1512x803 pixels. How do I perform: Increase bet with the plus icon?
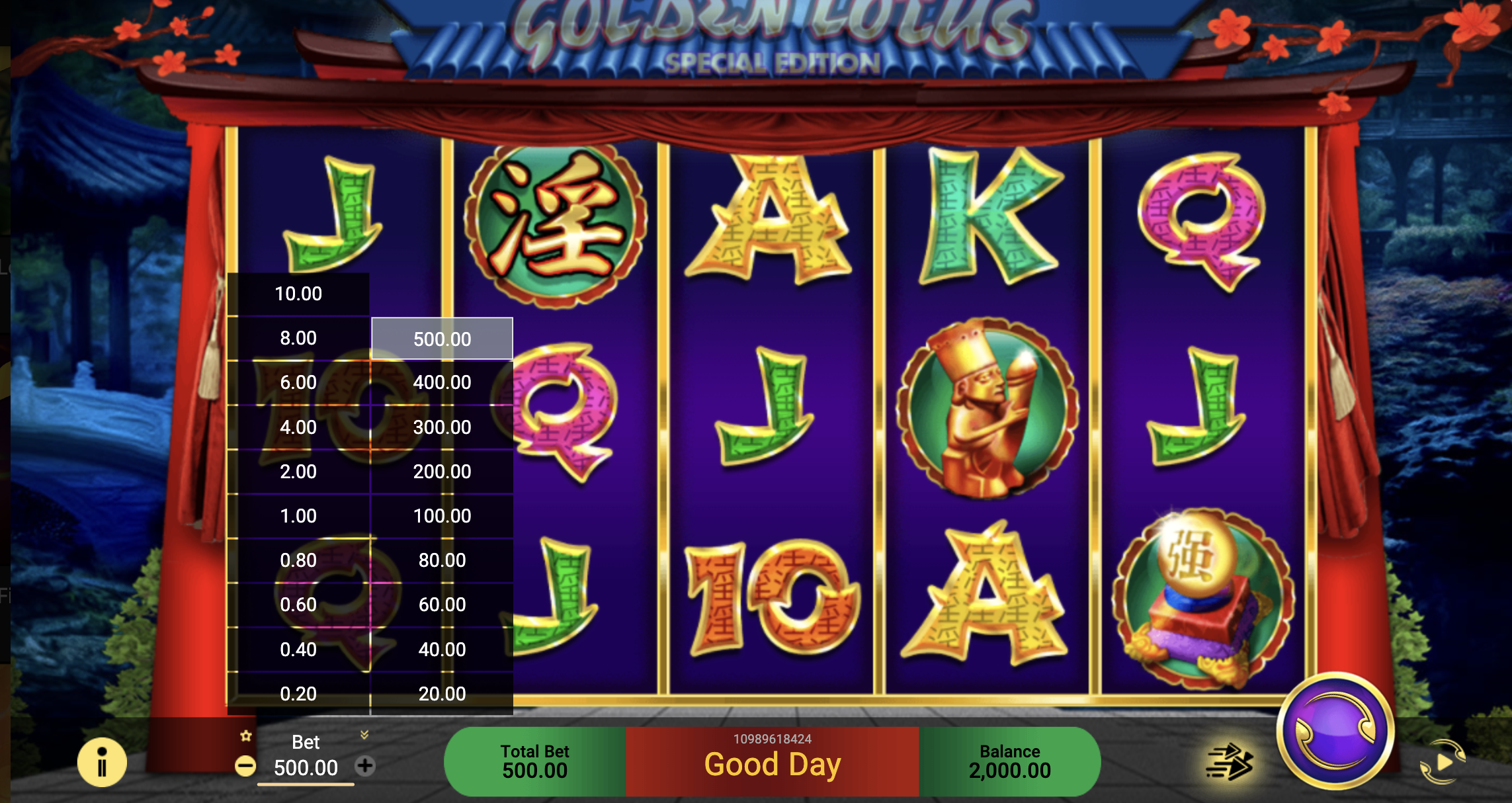point(365,766)
